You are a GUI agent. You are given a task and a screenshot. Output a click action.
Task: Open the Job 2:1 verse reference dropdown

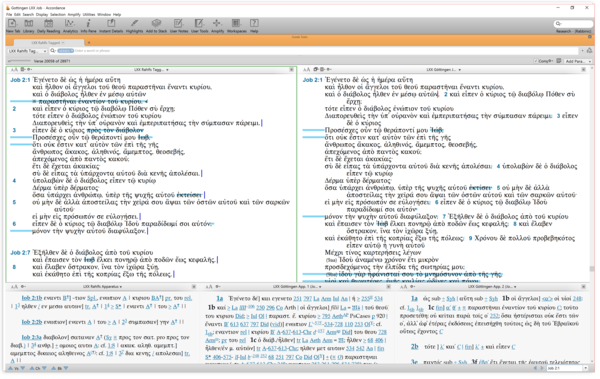(x=585, y=368)
